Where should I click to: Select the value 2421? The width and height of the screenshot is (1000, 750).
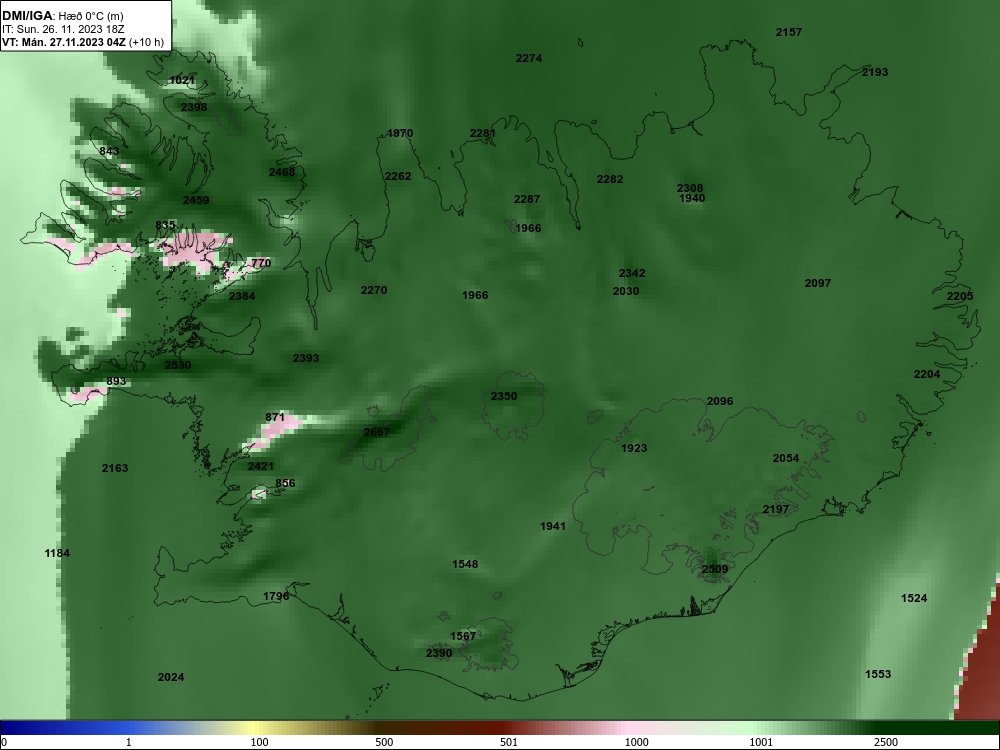[x=260, y=466]
